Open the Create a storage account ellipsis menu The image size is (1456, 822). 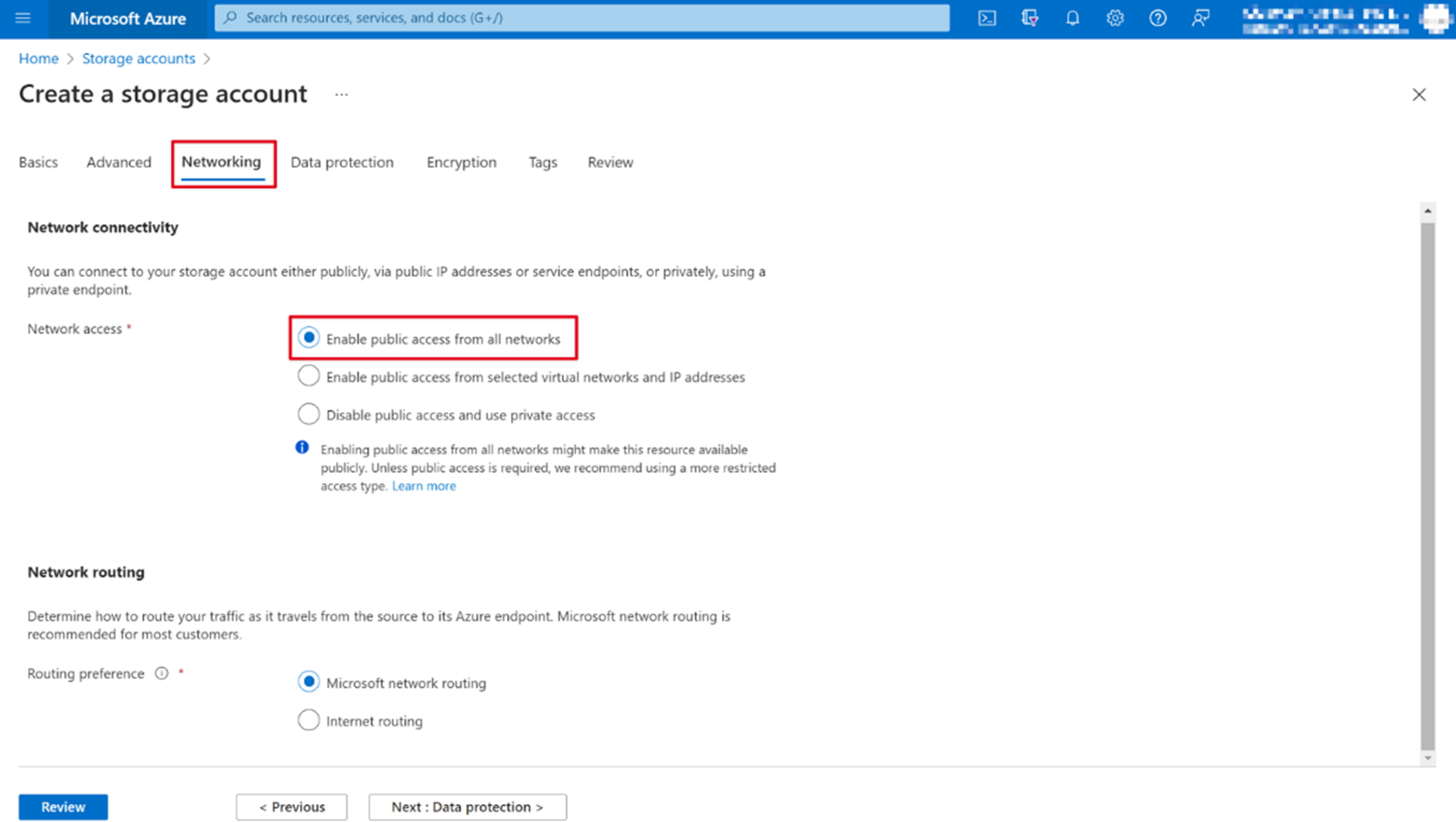click(x=342, y=94)
